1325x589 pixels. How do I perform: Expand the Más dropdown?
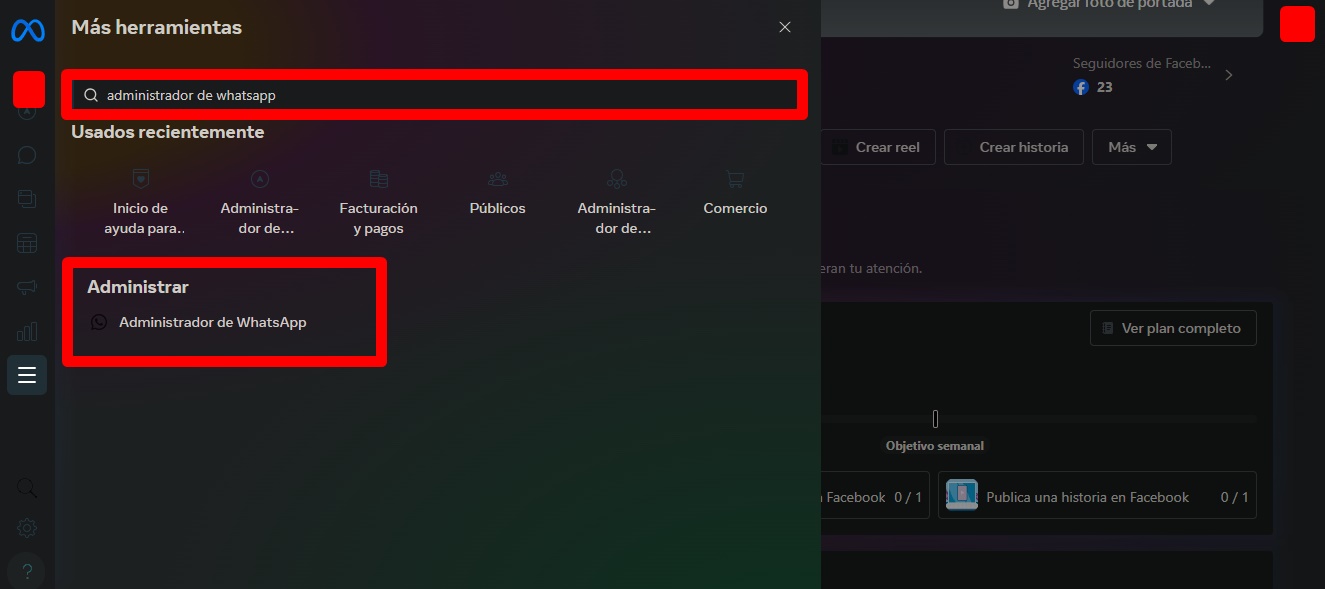point(1132,147)
